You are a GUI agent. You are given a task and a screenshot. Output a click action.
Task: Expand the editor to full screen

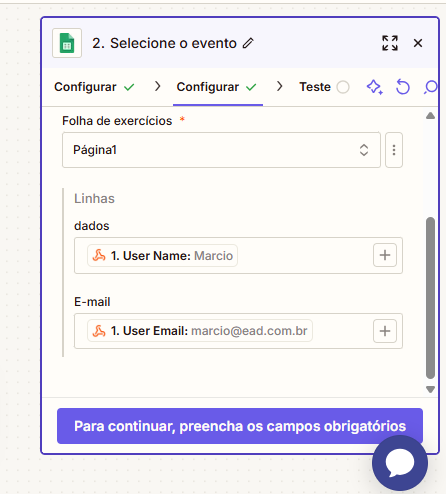coord(390,43)
